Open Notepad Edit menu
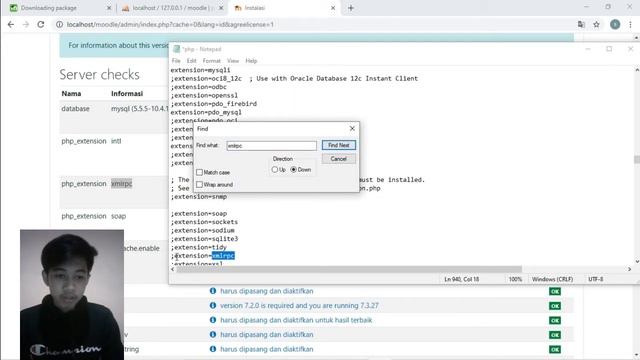The height and width of the screenshot is (360, 640). click(x=191, y=61)
